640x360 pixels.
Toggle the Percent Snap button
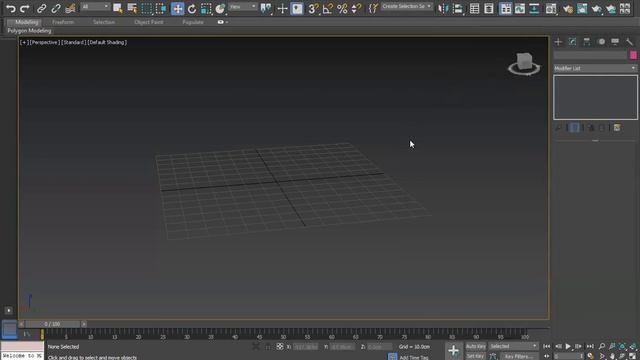coord(342,8)
